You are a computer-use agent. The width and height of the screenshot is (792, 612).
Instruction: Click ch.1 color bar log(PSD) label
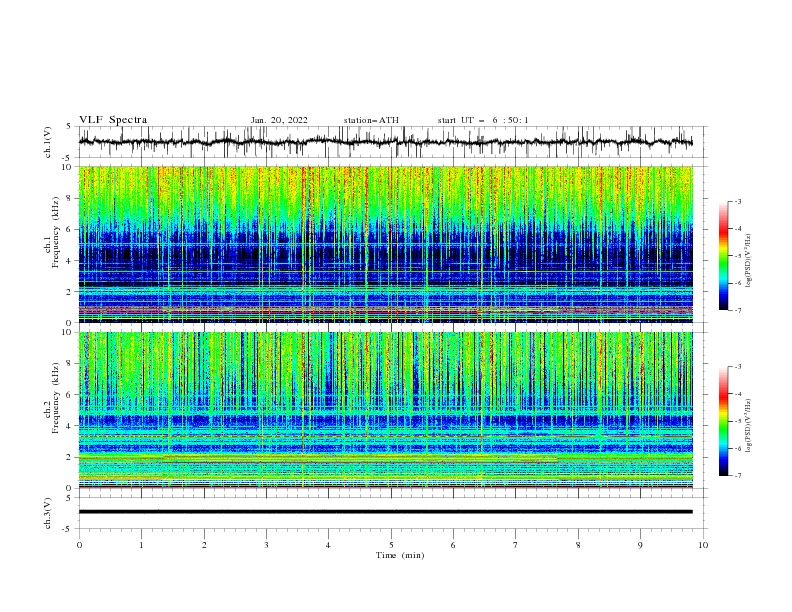pyautogui.click(x=749, y=261)
